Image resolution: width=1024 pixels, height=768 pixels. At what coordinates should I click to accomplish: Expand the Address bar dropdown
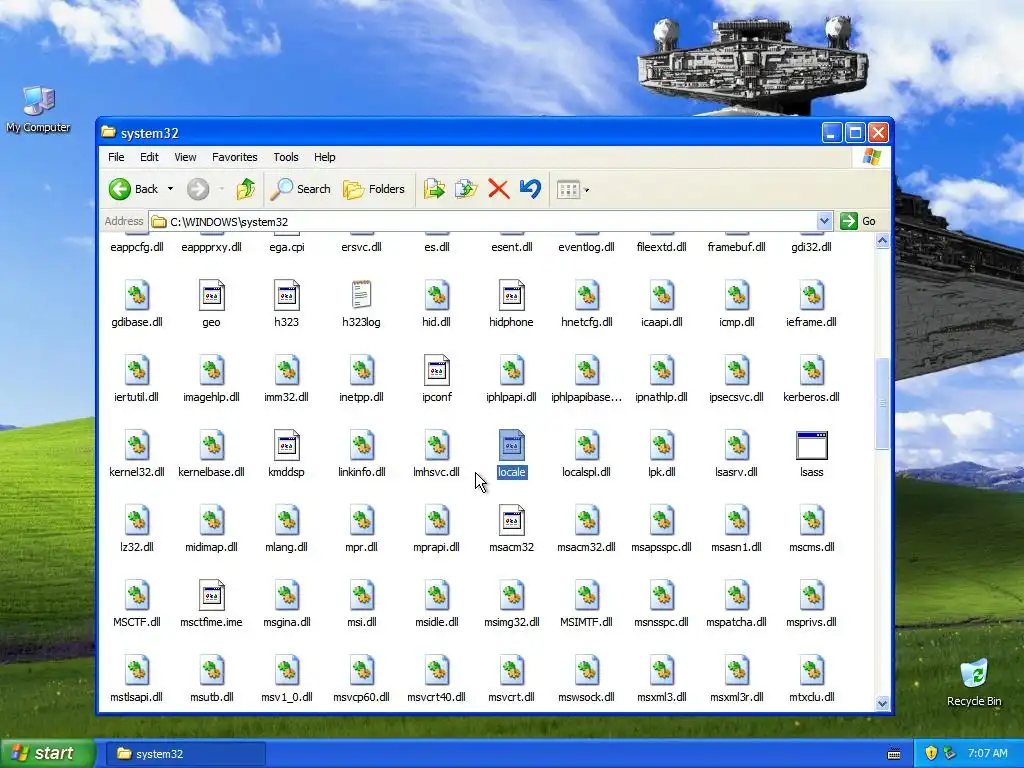click(x=824, y=221)
